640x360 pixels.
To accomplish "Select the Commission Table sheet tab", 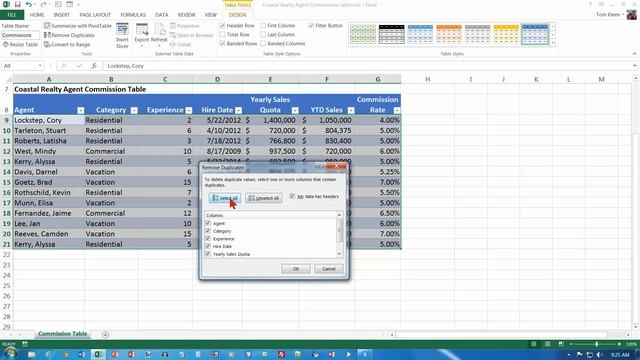I will pyautogui.click(x=62, y=334).
